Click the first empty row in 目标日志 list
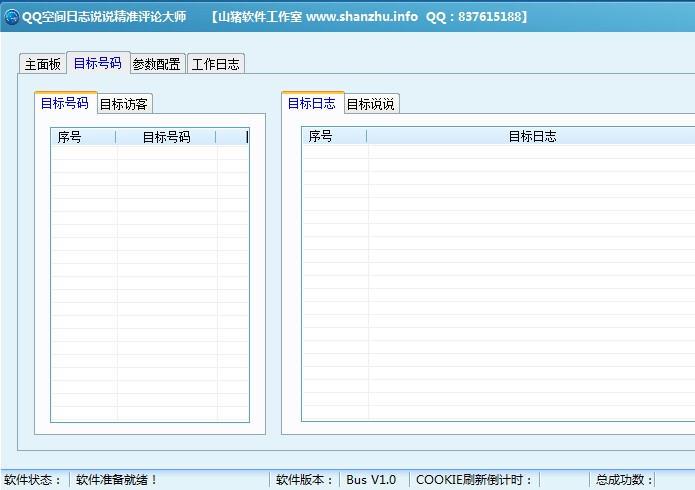The width and height of the screenshot is (695, 490). pyautogui.click(x=498, y=153)
